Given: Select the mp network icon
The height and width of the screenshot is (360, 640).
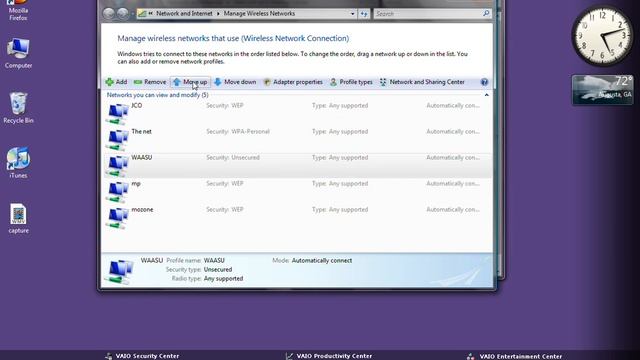Looking at the screenshot, I should point(118,192).
